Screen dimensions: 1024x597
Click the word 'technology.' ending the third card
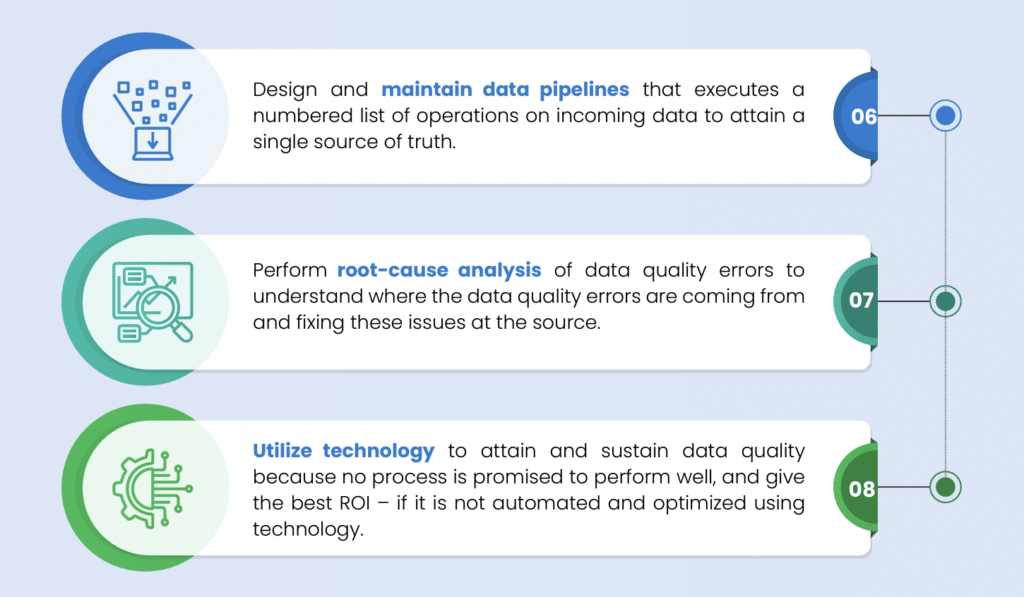(x=308, y=529)
